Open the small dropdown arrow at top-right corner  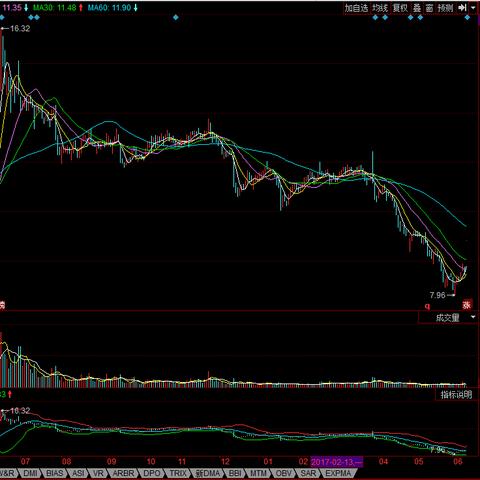click(473, 8)
